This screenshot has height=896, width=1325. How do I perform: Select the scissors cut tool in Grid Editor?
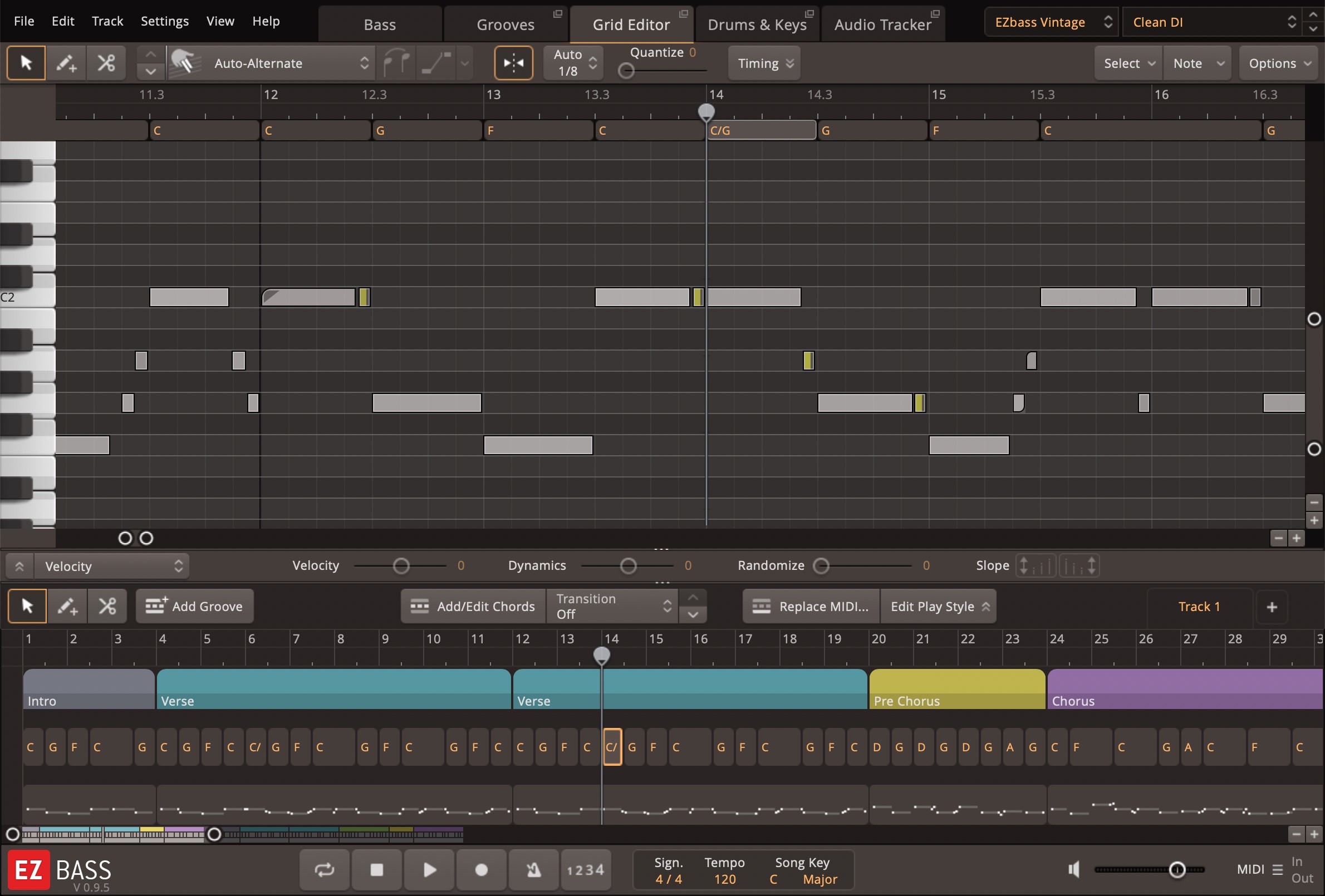(106, 63)
